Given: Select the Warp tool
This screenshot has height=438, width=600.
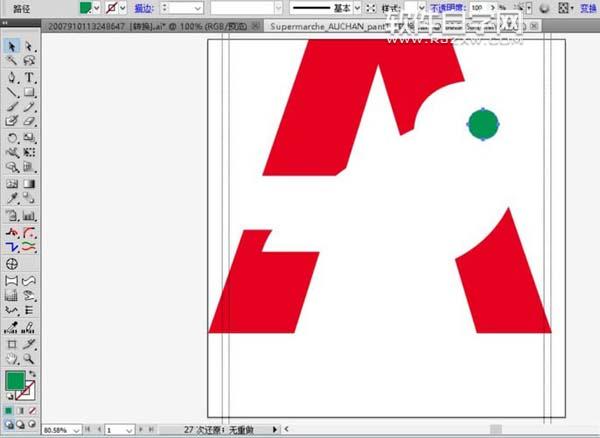Looking at the screenshot, I should pyautogui.click(x=11, y=152).
